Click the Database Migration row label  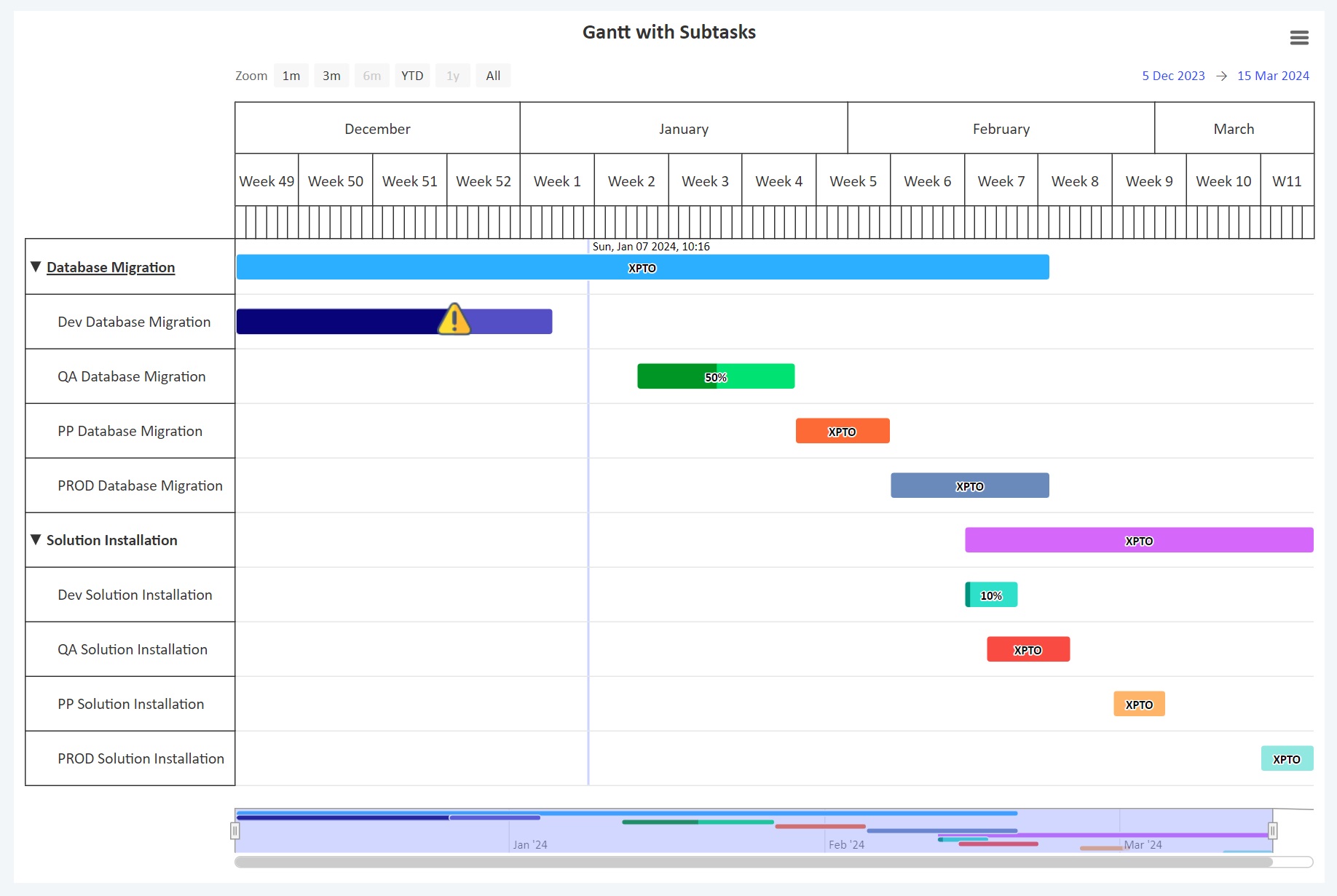111,267
